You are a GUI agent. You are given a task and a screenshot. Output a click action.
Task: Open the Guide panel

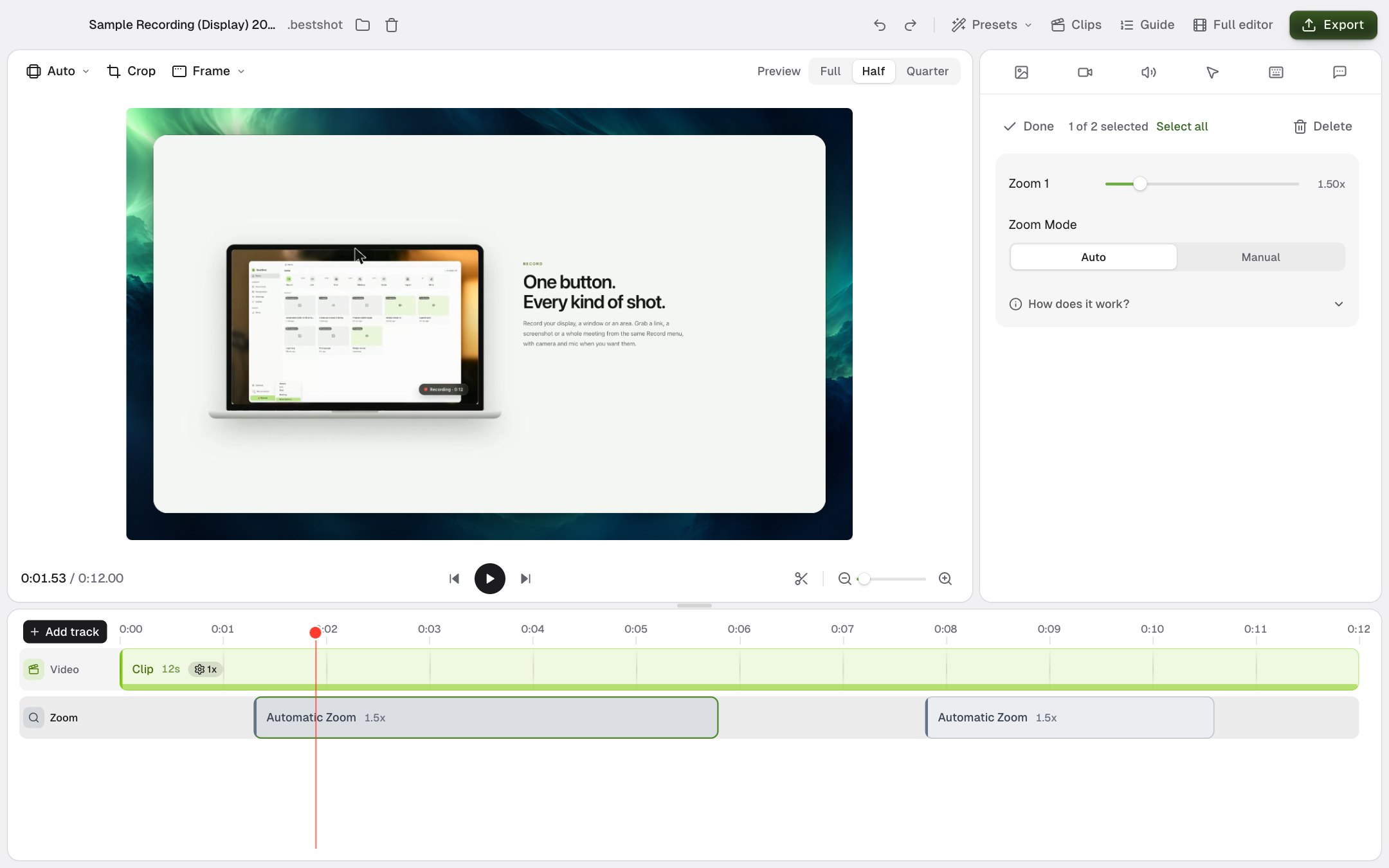(x=1147, y=25)
